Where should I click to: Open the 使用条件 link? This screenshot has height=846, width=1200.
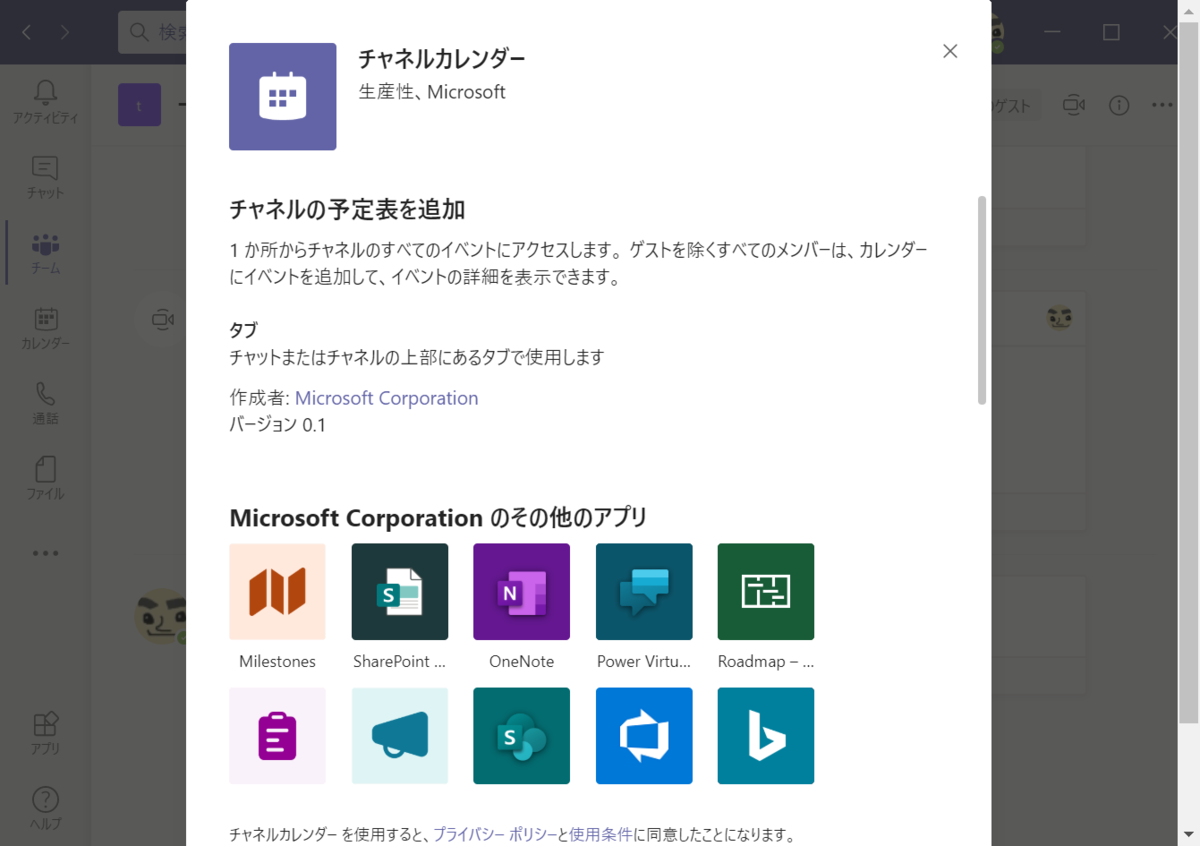pos(601,834)
